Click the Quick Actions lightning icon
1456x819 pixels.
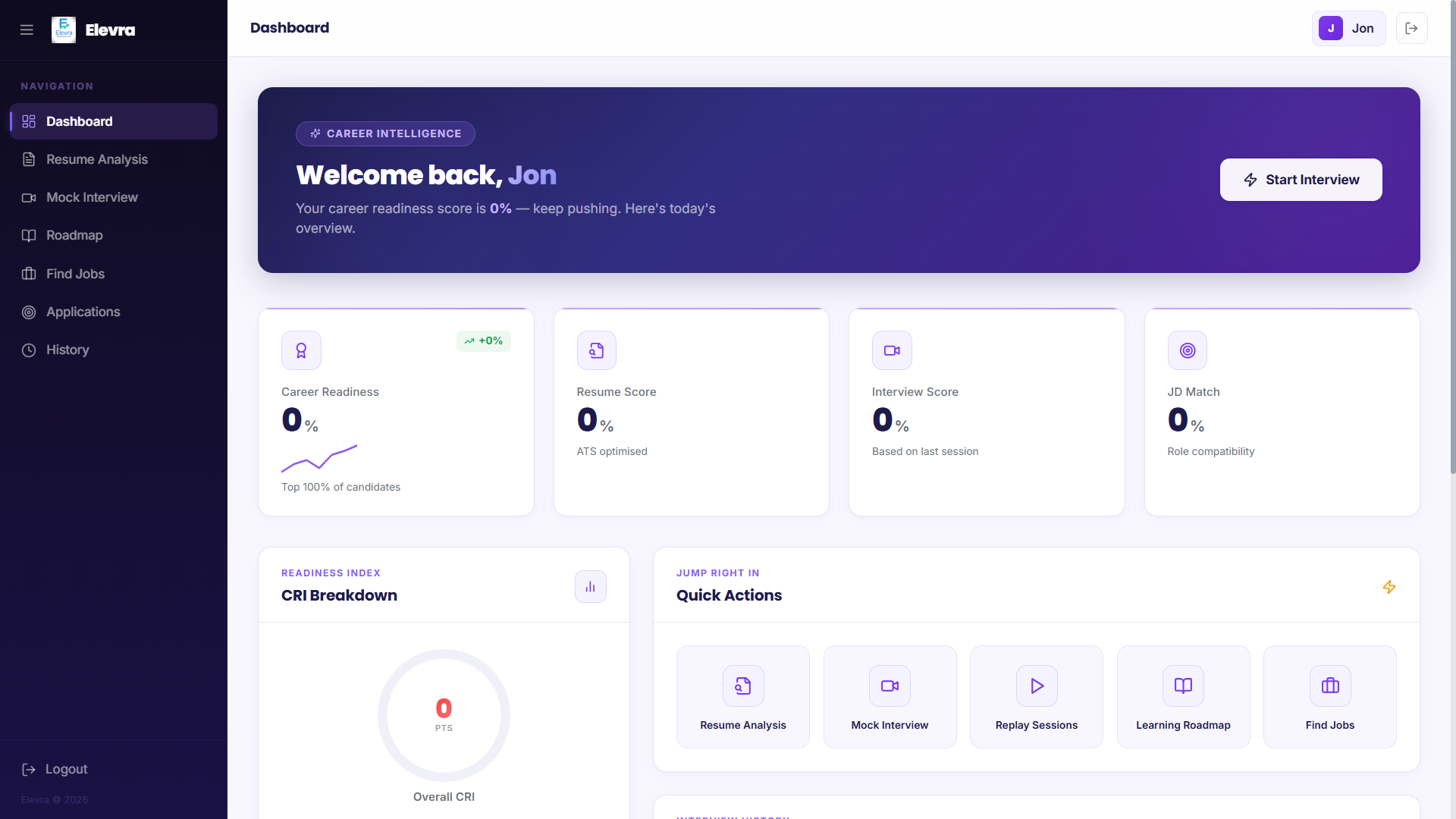(x=1389, y=587)
